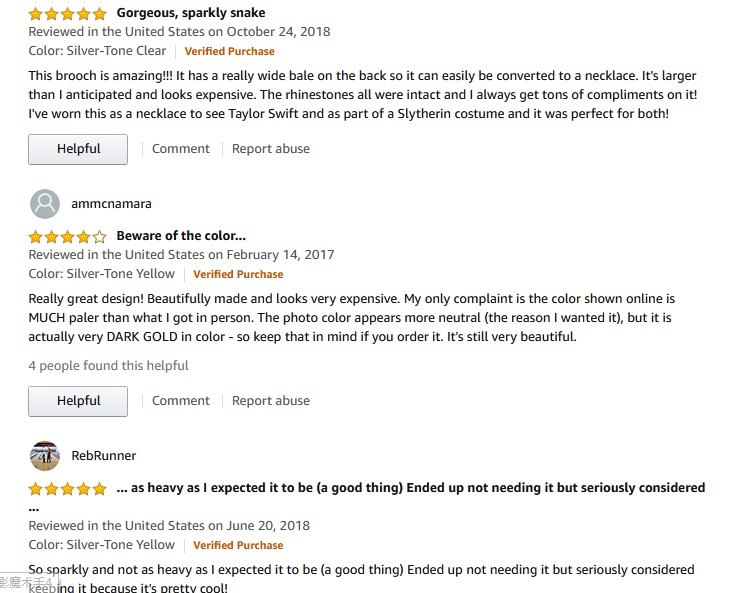This screenshot has width=750, height=593.
Task: Open ammcnamara's profile name
Action: [111, 204]
